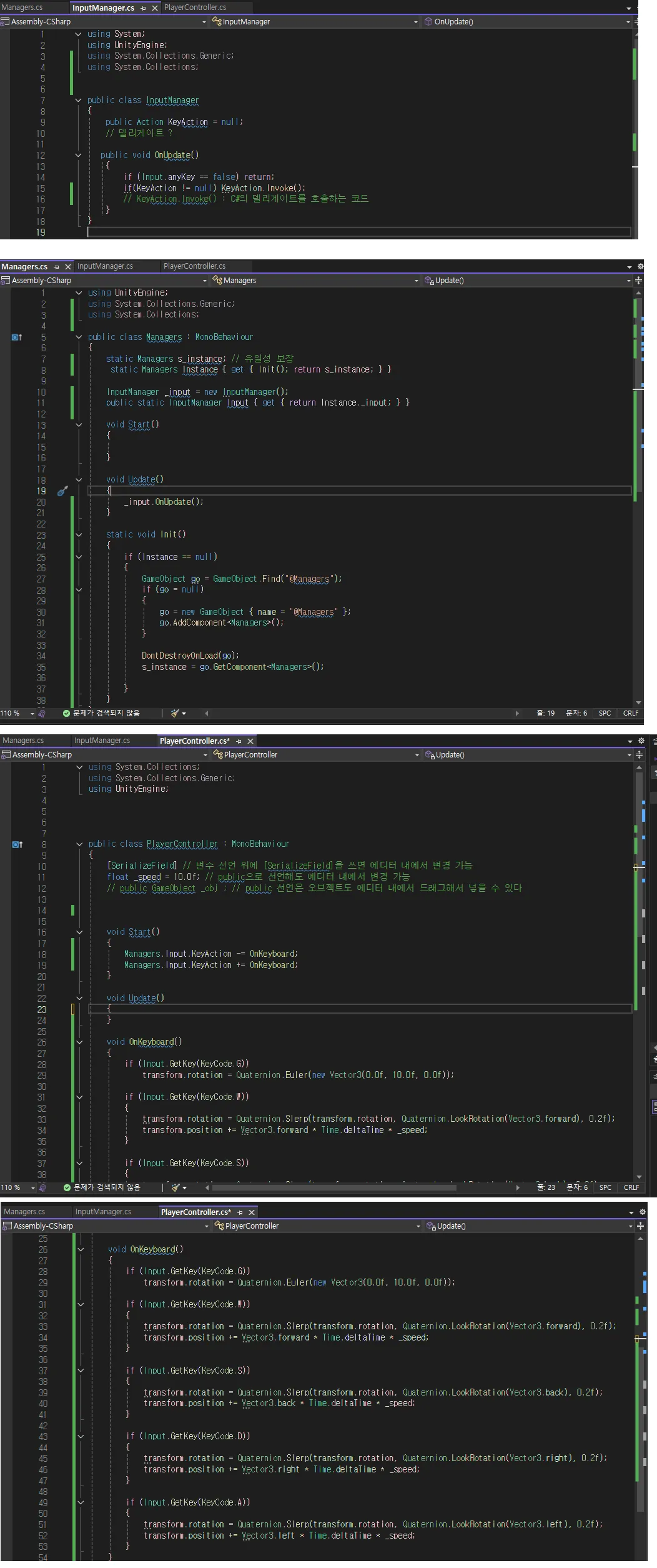This screenshot has width=657, height=1568.
Task: Open the Managers class navigation dropdown
Action: point(315,281)
